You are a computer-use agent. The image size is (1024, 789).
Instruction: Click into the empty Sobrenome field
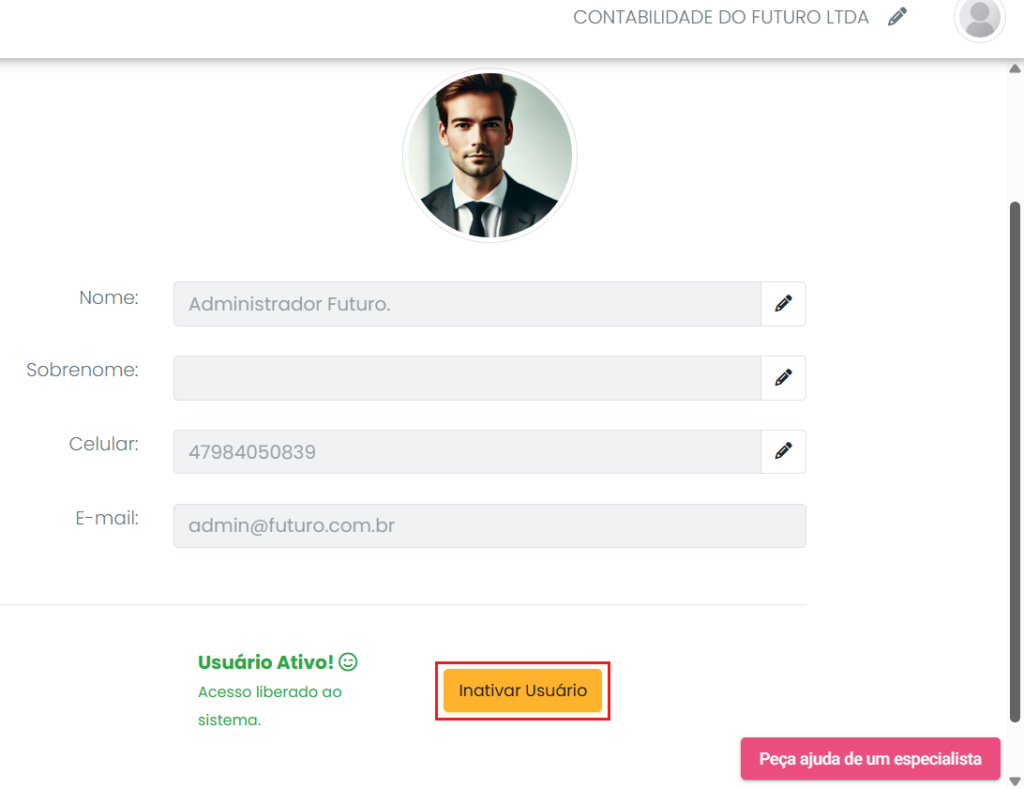[x=467, y=378]
